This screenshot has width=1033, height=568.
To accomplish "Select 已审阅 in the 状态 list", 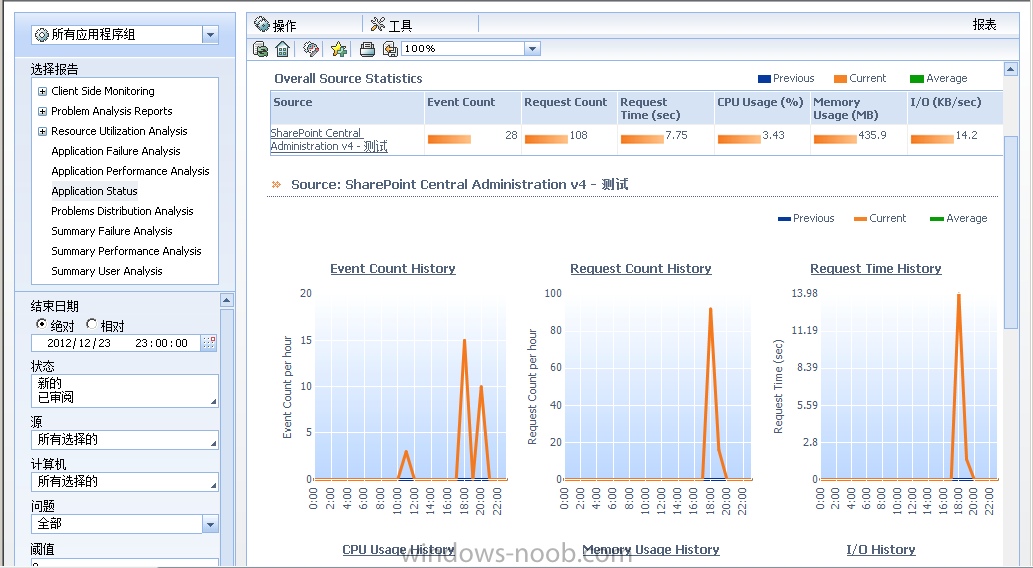I will [56, 397].
